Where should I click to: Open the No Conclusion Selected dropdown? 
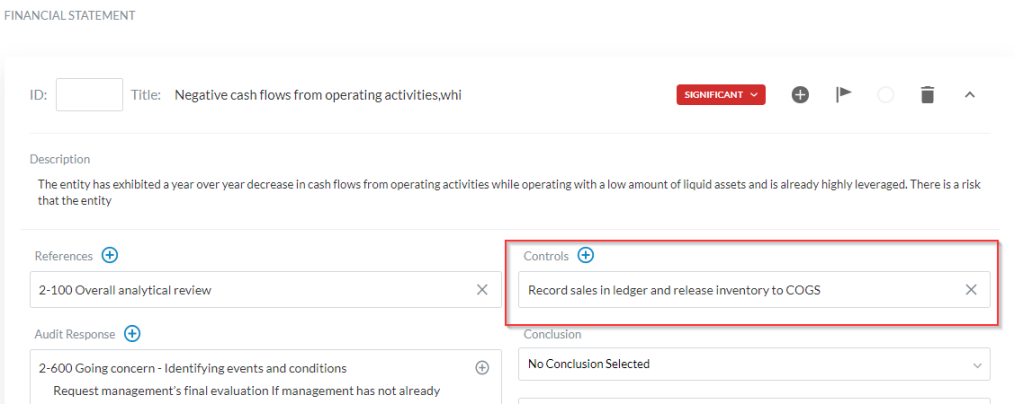[755, 364]
